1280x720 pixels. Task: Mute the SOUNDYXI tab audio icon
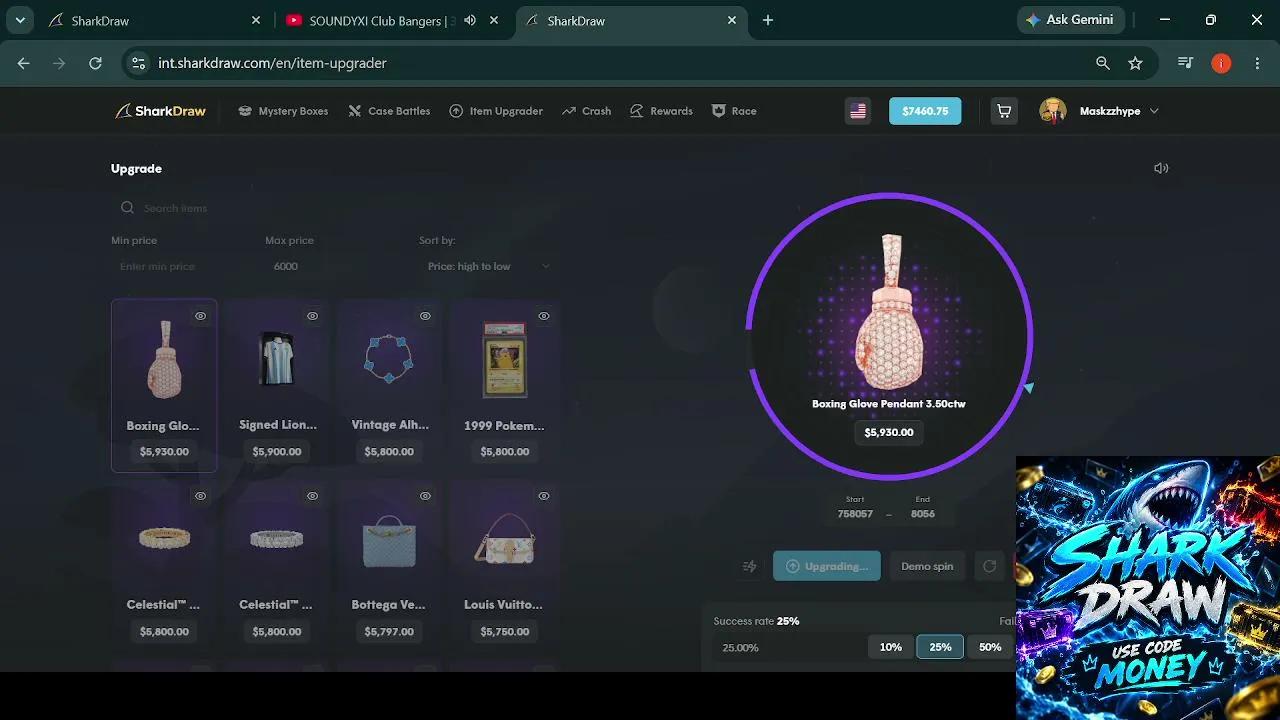tap(470, 20)
